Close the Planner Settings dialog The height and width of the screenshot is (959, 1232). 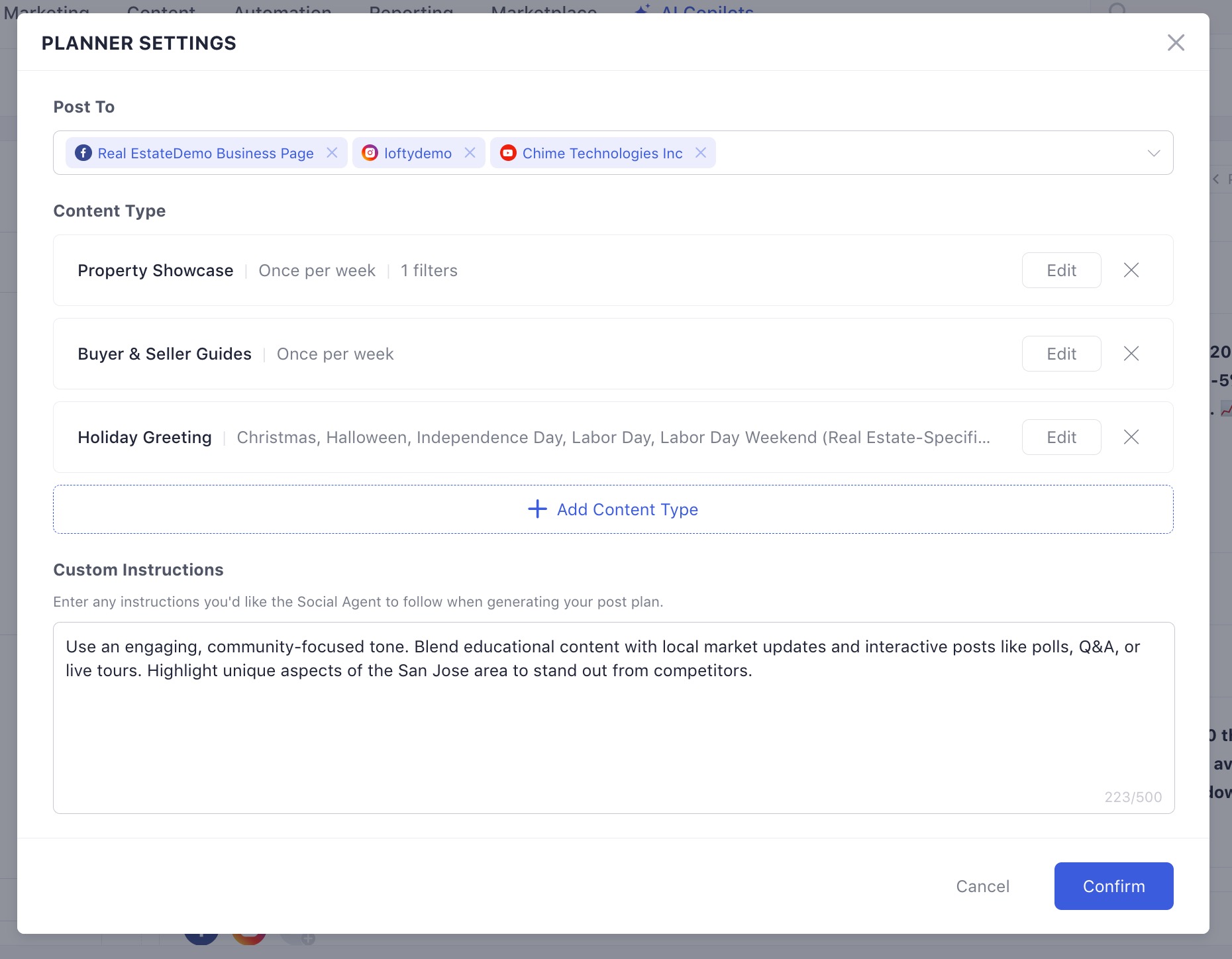pyautogui.click(x=1176, y=43)
